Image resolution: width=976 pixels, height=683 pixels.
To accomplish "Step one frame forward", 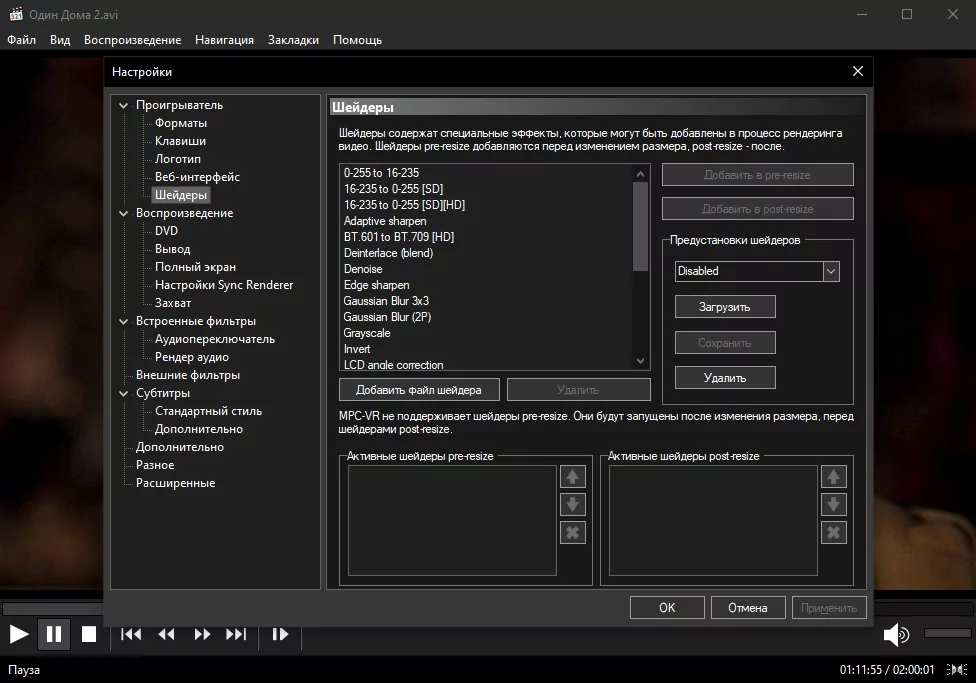I will [x=280, y=634].
